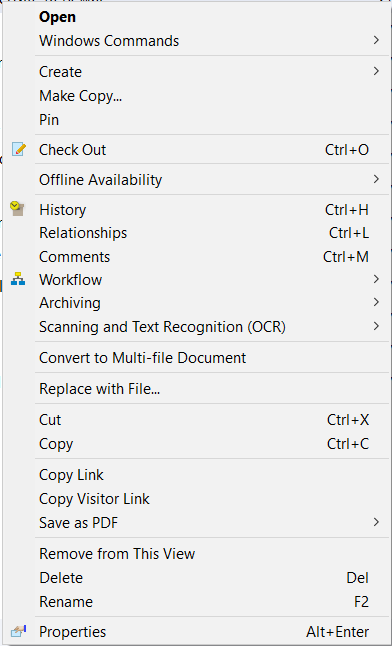
Task: Select Open from the context menu
Action: (196, 17)
